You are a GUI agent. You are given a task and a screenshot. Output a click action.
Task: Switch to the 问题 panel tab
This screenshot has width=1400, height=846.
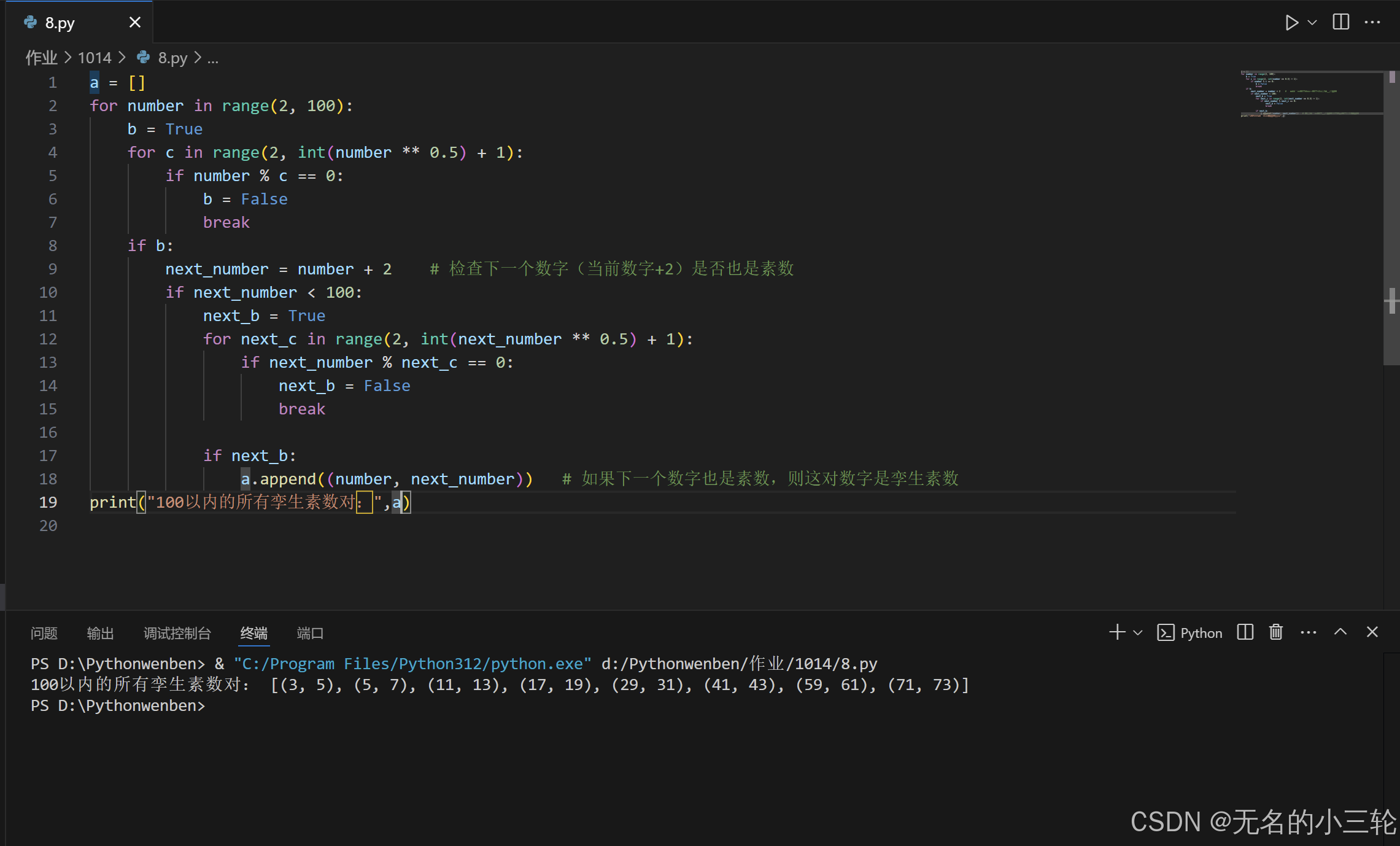coord(44,633)
